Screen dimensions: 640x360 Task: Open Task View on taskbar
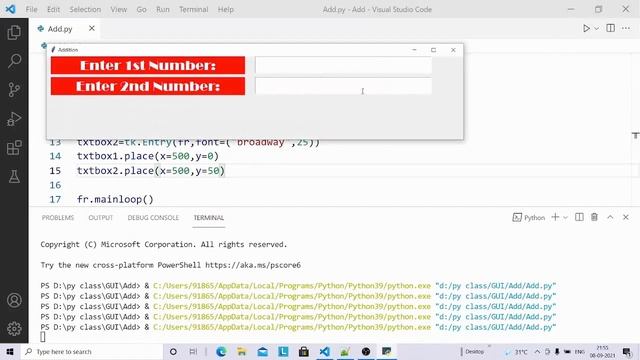[x=193, y=351]
